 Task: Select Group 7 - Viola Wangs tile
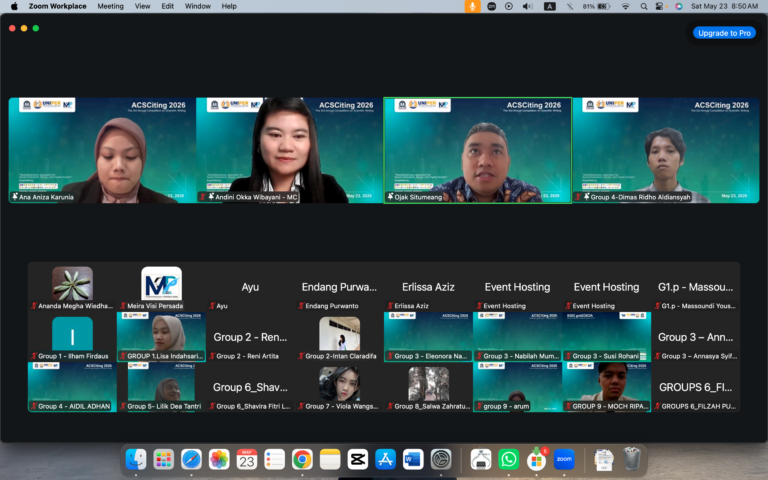coord(339,387)
